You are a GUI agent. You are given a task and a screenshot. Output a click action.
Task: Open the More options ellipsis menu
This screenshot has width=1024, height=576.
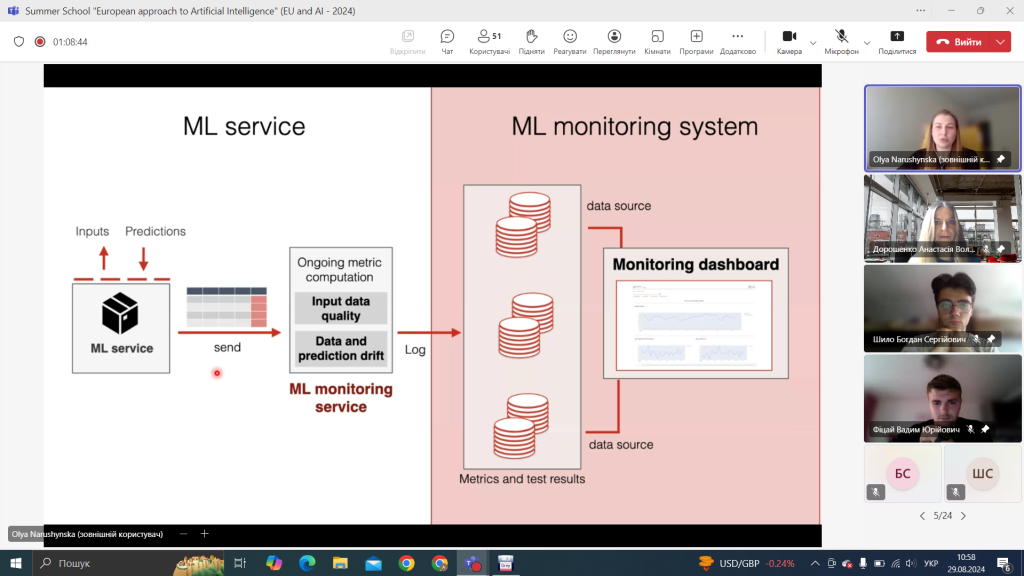click(738, 41)
